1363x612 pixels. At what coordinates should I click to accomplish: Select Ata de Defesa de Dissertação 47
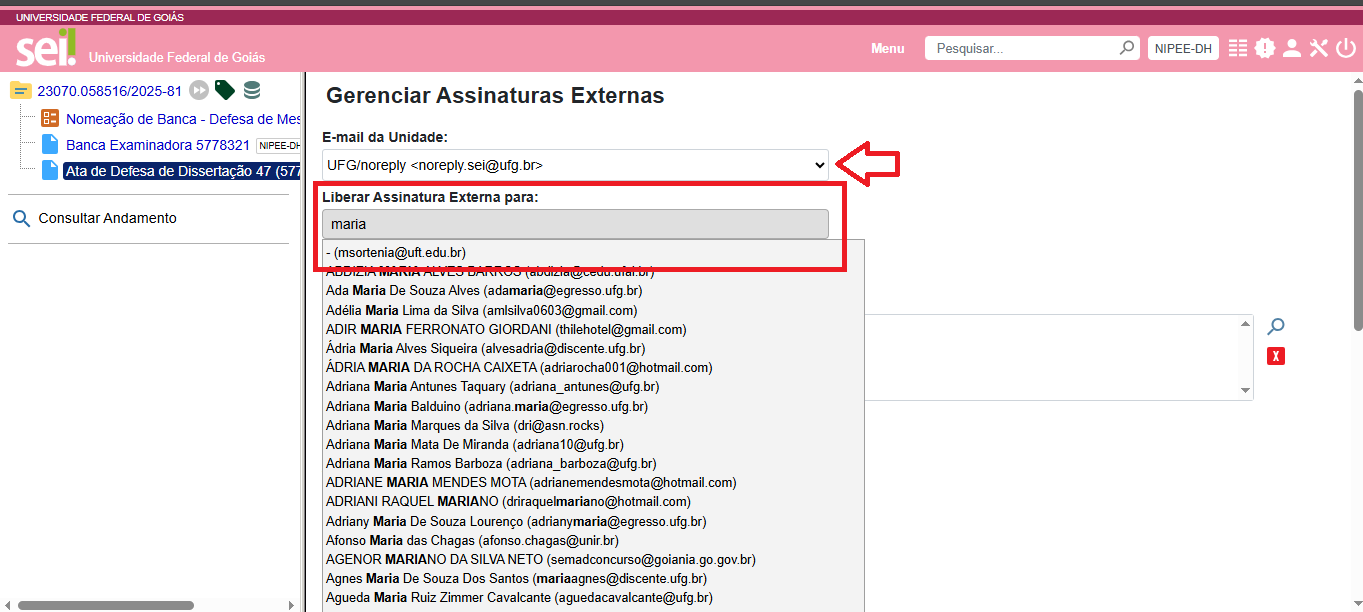(x=181, y=171)
